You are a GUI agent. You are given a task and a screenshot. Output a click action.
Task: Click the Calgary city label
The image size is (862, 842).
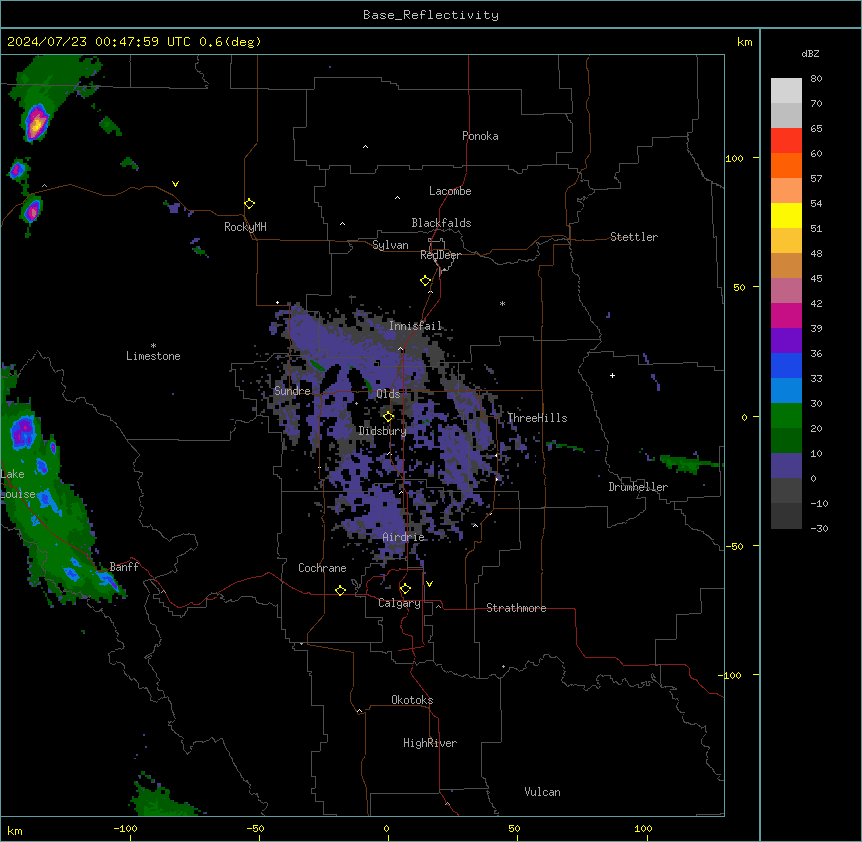[399, 603]
